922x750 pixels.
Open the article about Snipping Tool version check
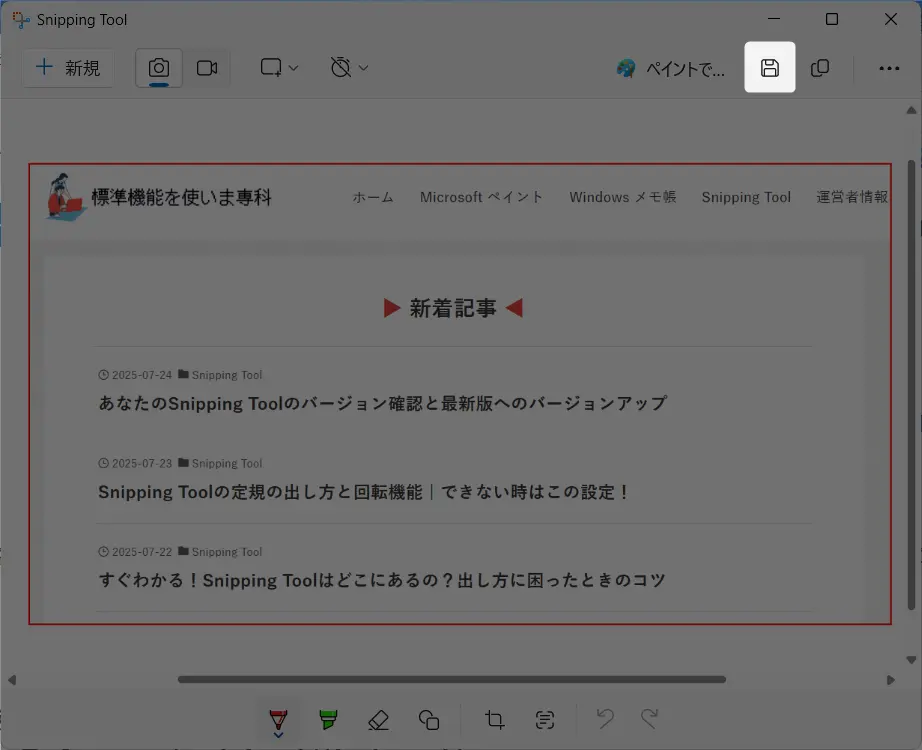click(x=382, y=404)
